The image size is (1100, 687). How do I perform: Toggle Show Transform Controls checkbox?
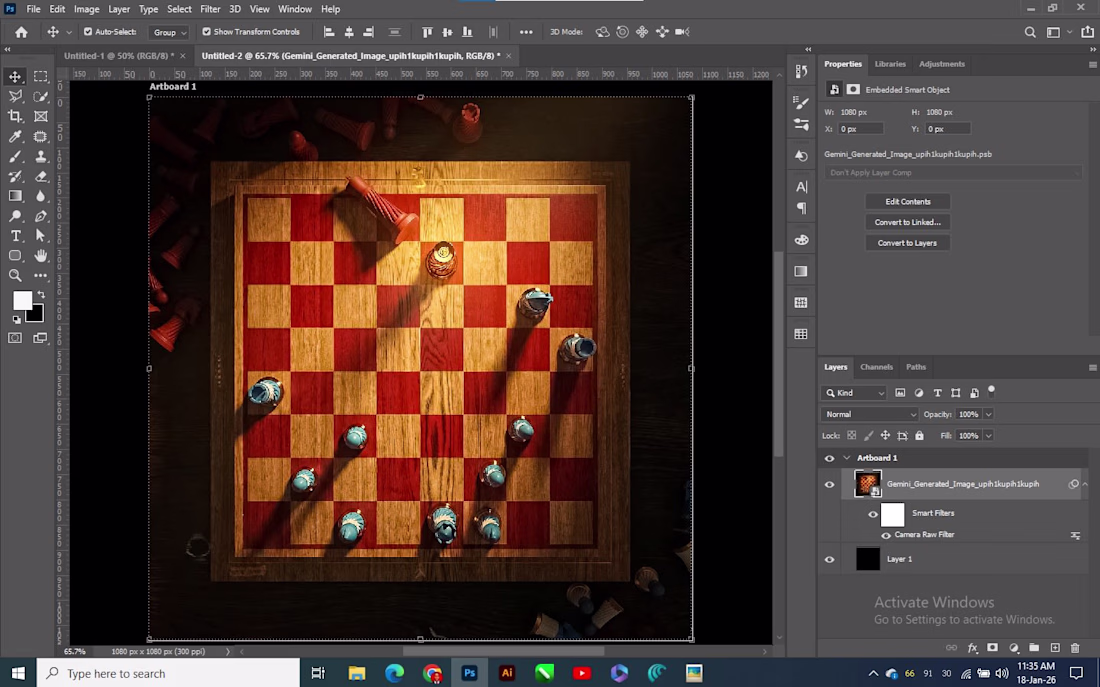(207, 32)
